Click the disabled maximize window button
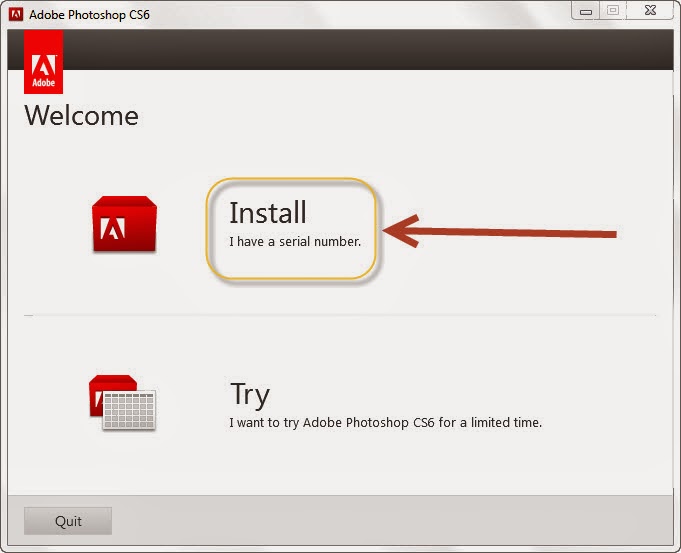The width and height of the screenshot is (681, 553). click(x=613, y=10)
